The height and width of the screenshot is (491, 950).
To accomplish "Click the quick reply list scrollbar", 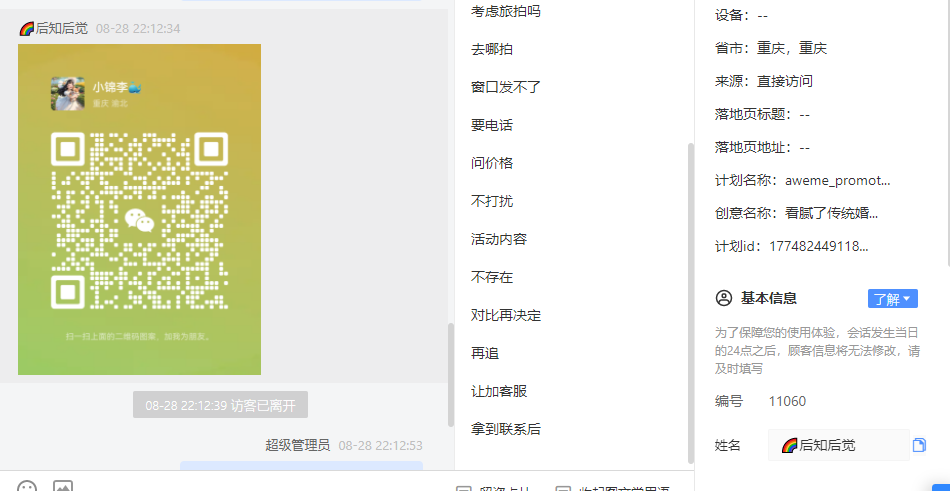I will [x=691, y=303].
